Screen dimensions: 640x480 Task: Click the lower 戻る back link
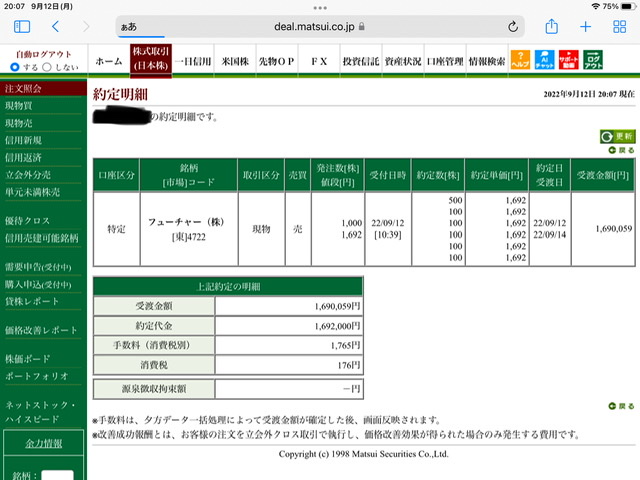(622, 406)
